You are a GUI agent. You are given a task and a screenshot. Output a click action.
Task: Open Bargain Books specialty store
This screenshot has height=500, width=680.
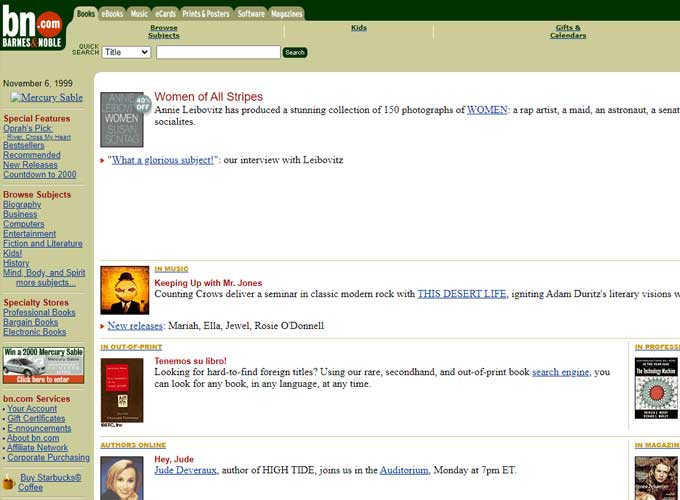(x=30, y=322)
